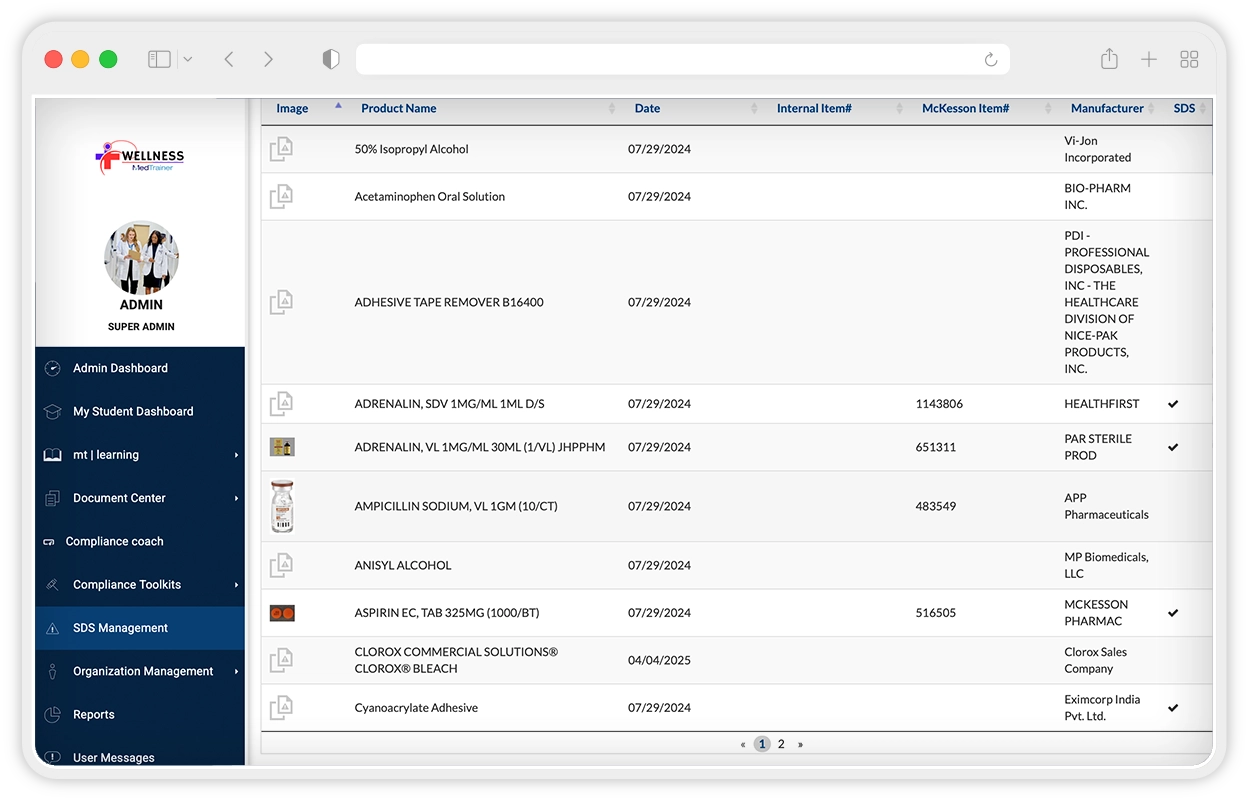Screen dimensions: 1250x800
Task: Click the browser share icon
Action: 1109,59
